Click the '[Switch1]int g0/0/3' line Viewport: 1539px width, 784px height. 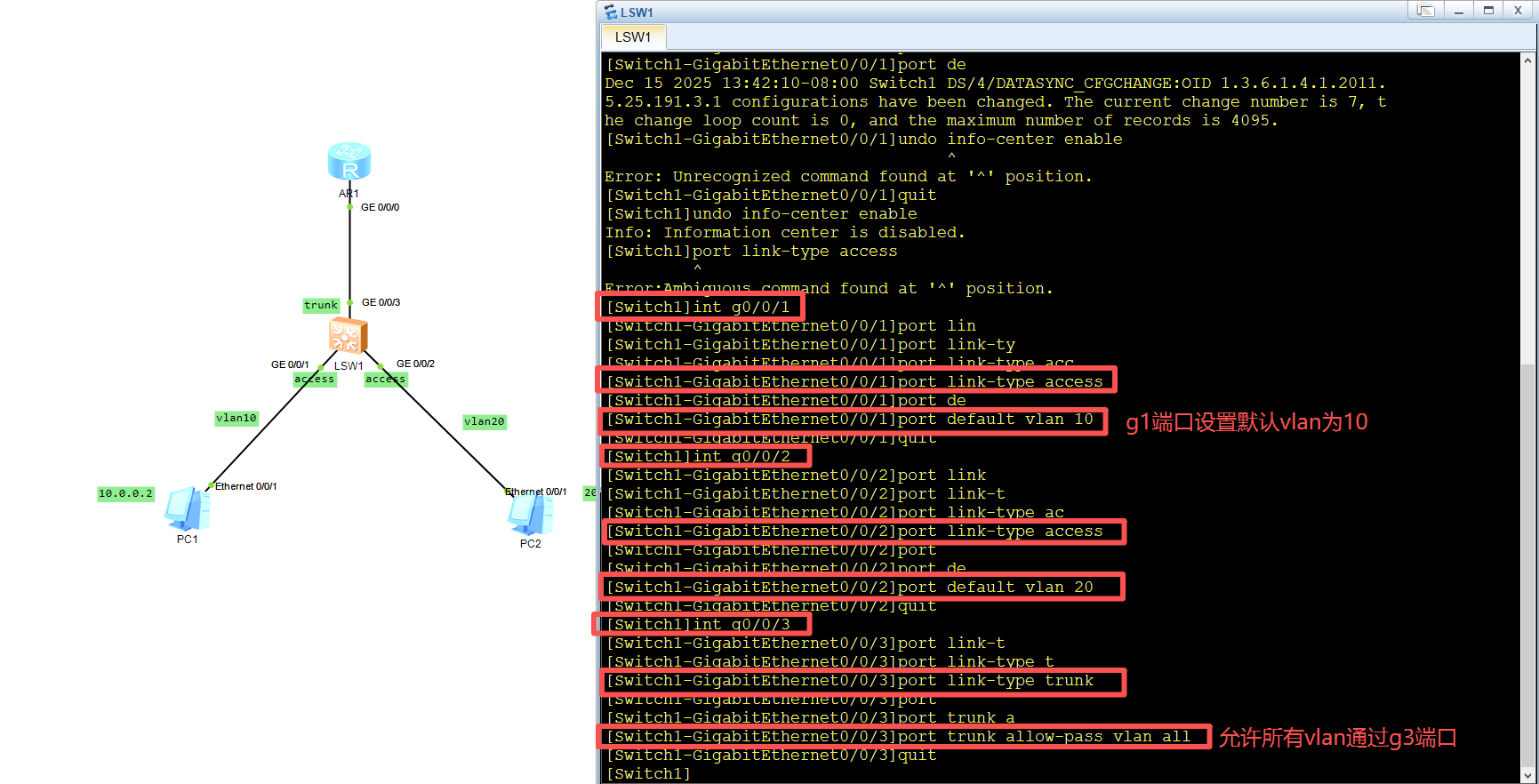698,624
